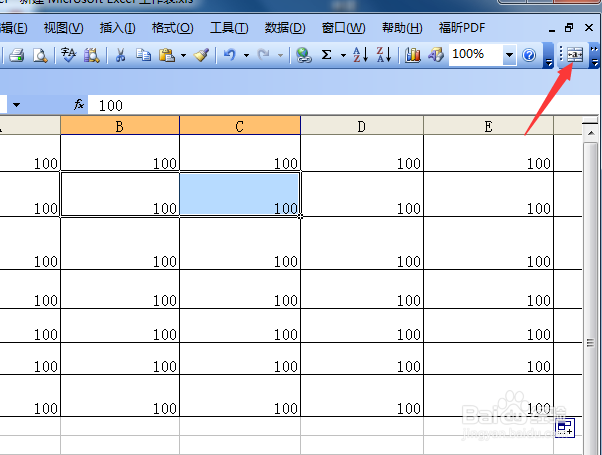Click the vertical scrollbar up arrow

point(591,133)
